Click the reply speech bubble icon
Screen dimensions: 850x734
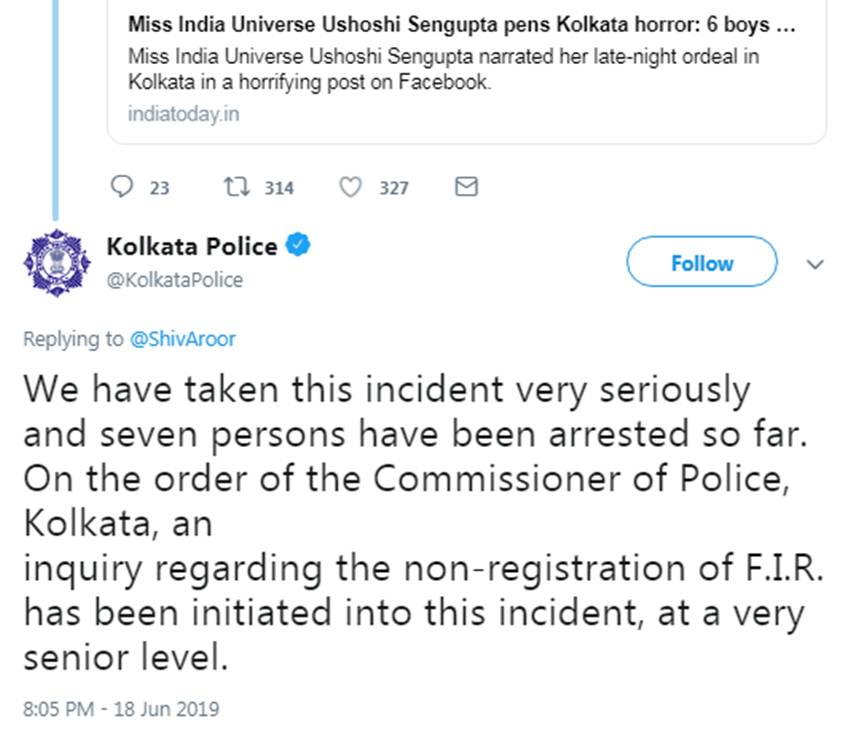[x=121, y=187]
